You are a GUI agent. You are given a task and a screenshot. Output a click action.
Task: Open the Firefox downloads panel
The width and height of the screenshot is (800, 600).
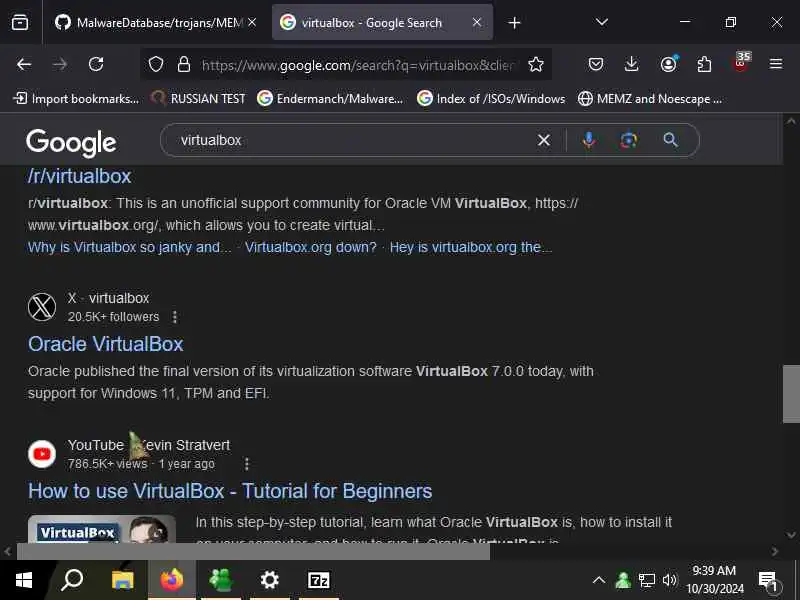click(x=632, y=64)
